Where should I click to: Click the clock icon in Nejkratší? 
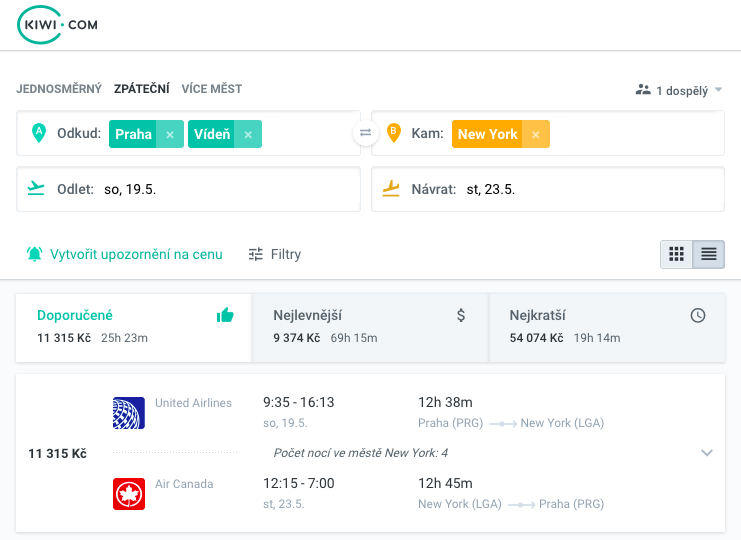[x=698, y=315]
